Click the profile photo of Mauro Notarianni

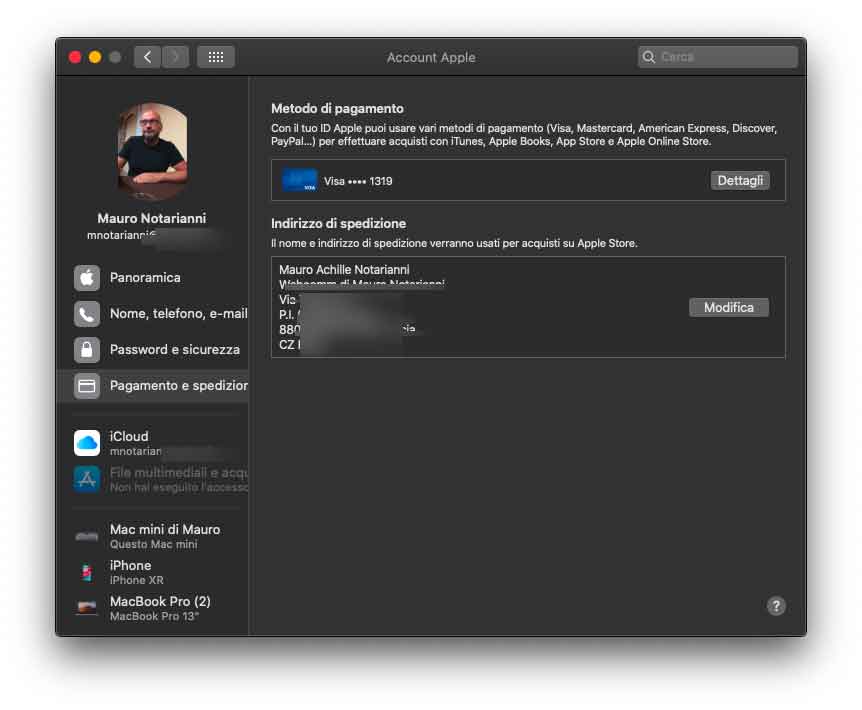coord(152,151)
